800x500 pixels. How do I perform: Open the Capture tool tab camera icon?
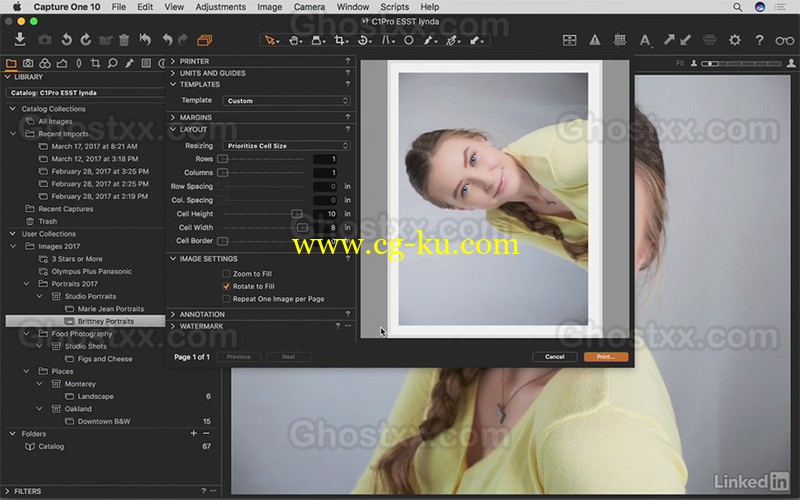coord(28,63)
